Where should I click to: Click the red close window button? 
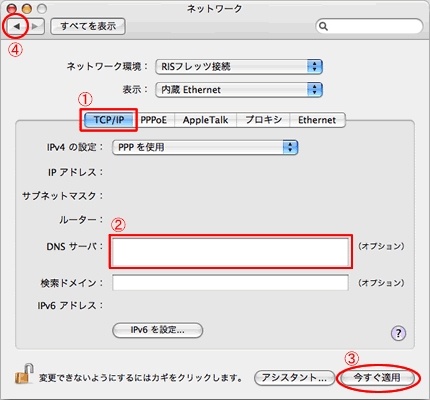click(12, 8)
